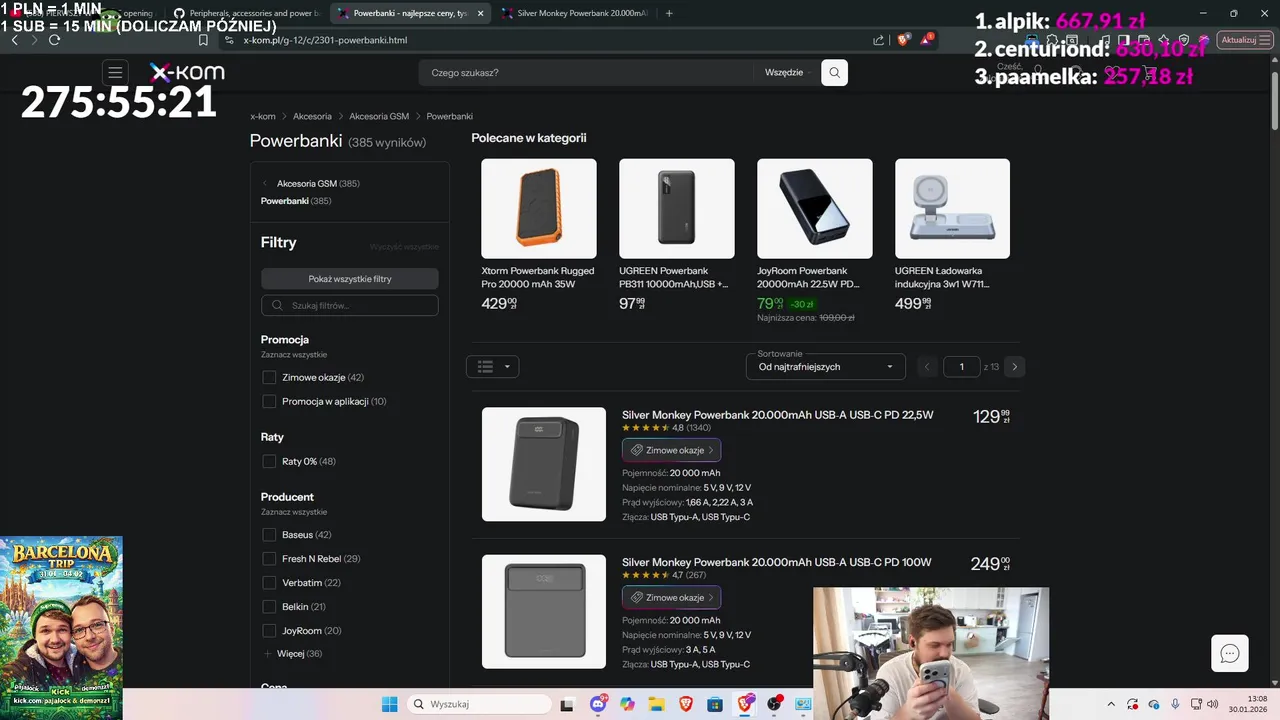
Task: Open Akcesoria GSM (385) category link
Action: (318, 184)
